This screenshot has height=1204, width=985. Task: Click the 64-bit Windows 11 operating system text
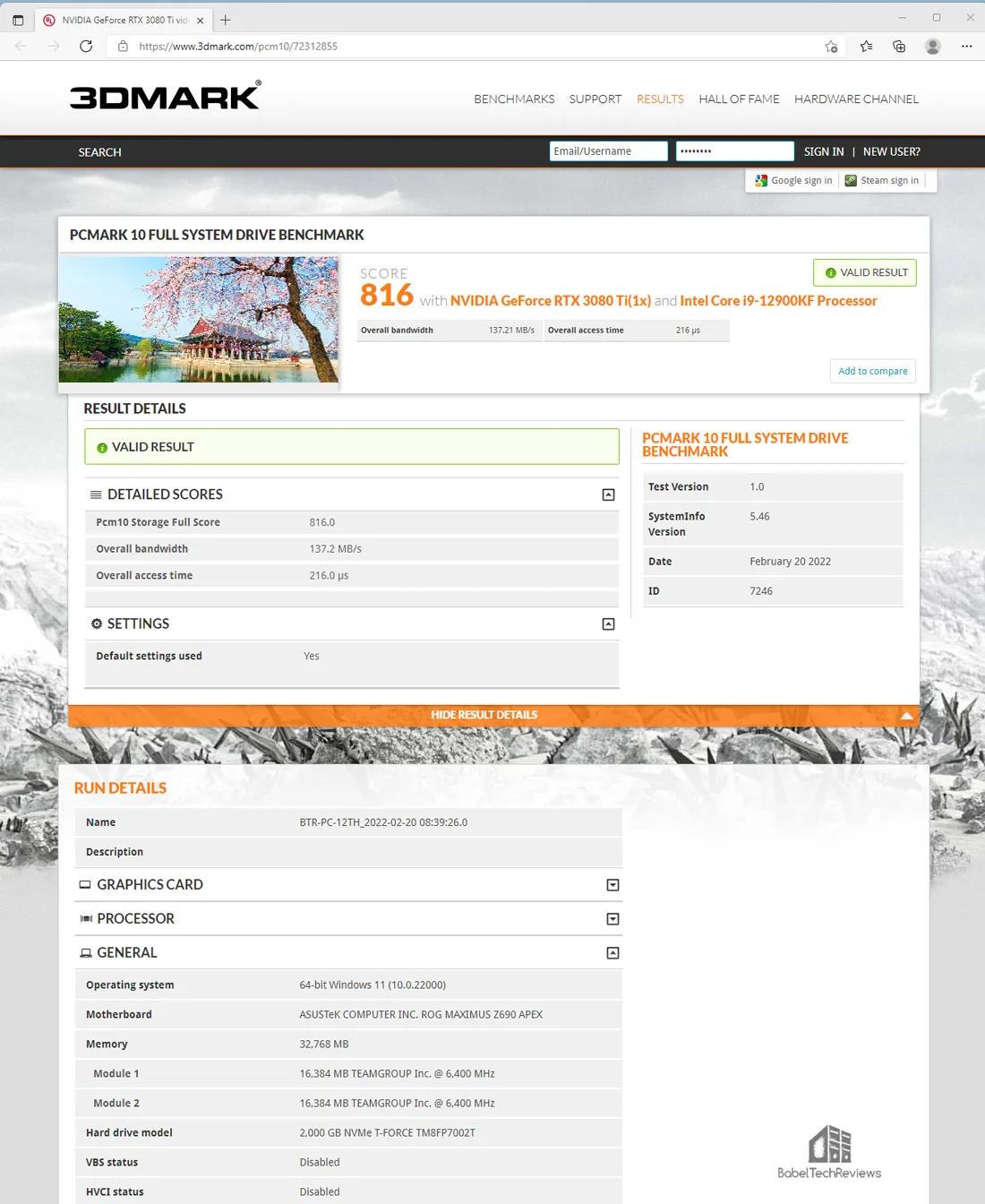click(x=373, y=985)
